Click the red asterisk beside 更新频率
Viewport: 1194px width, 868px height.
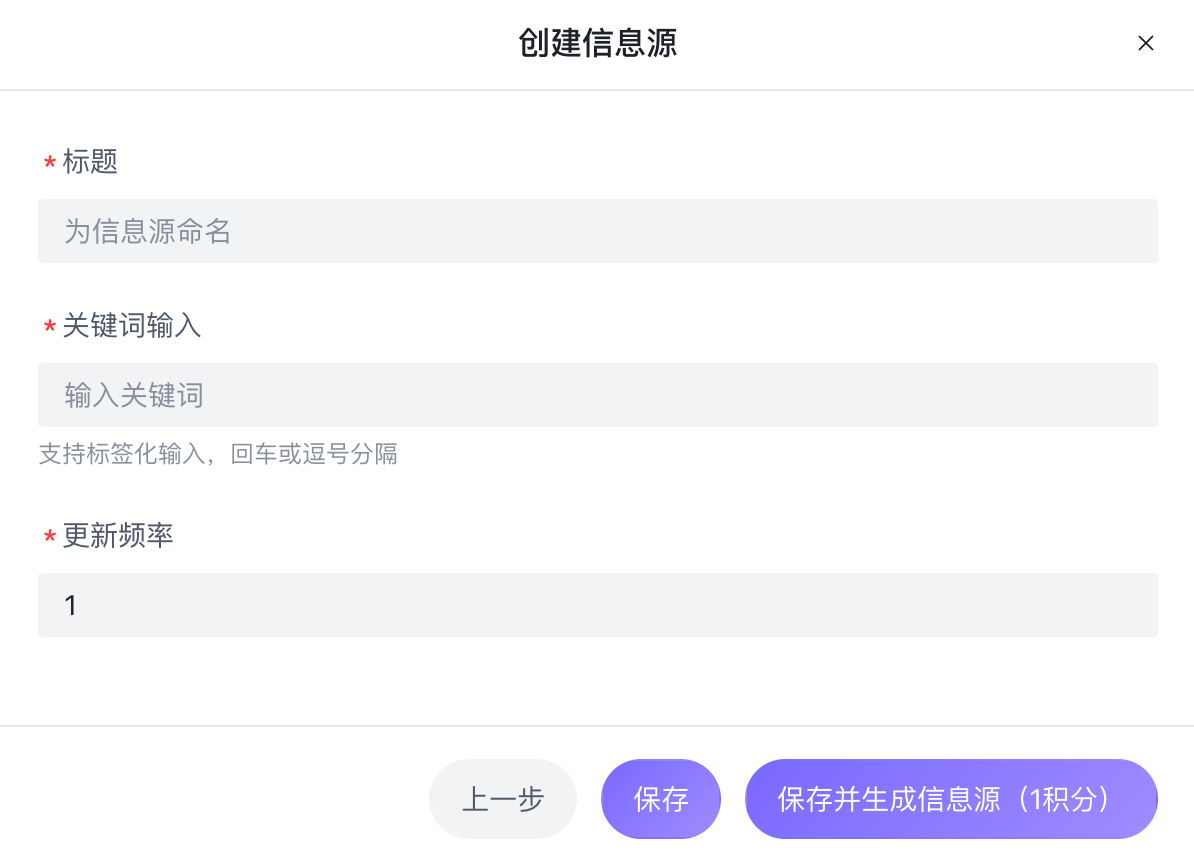[49, 537]
